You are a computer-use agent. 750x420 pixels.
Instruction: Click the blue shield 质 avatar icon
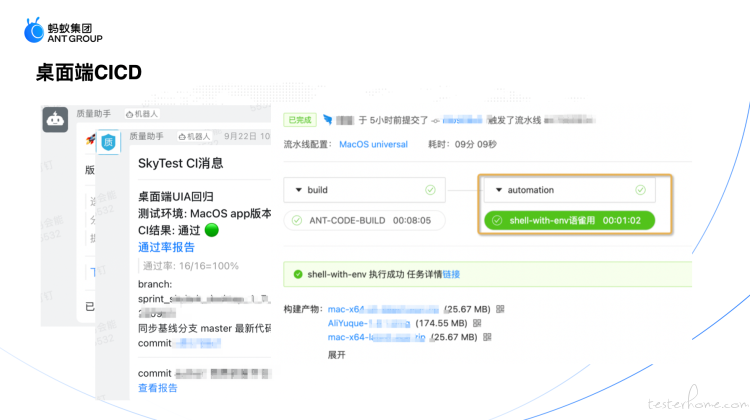109,142
